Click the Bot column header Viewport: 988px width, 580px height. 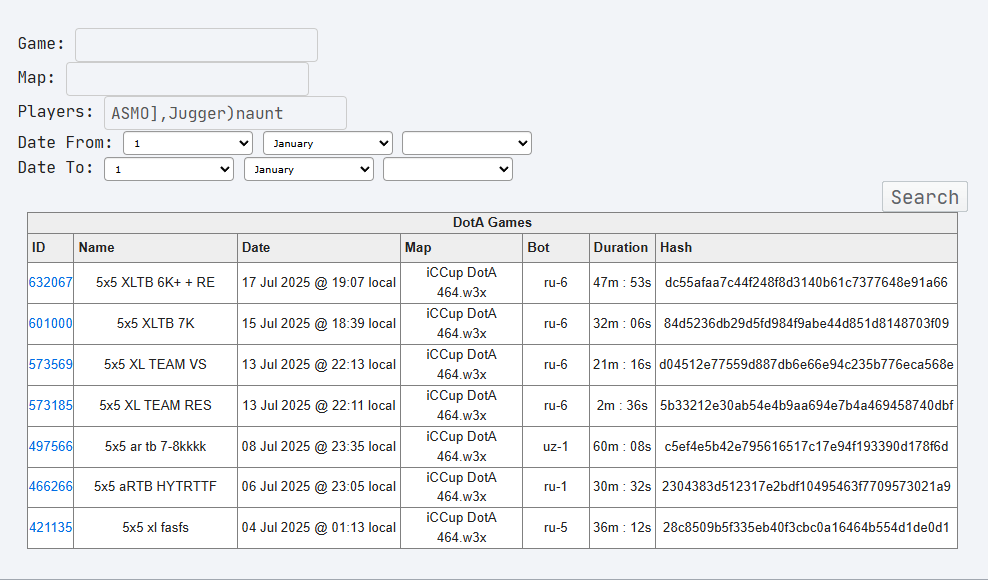point(556,248)
